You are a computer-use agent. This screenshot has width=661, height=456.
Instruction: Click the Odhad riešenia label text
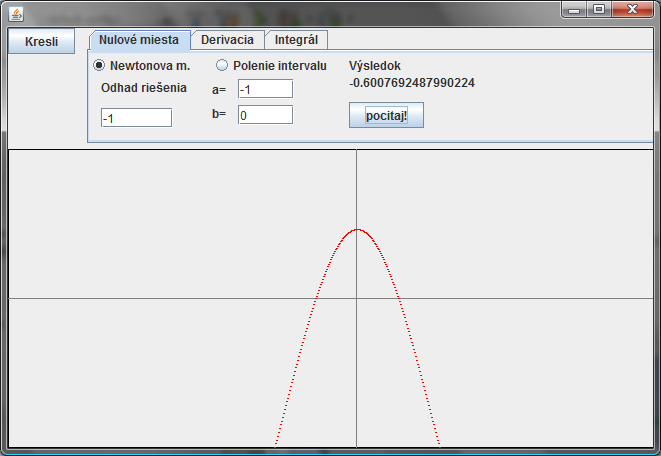(x=144, y=88)
